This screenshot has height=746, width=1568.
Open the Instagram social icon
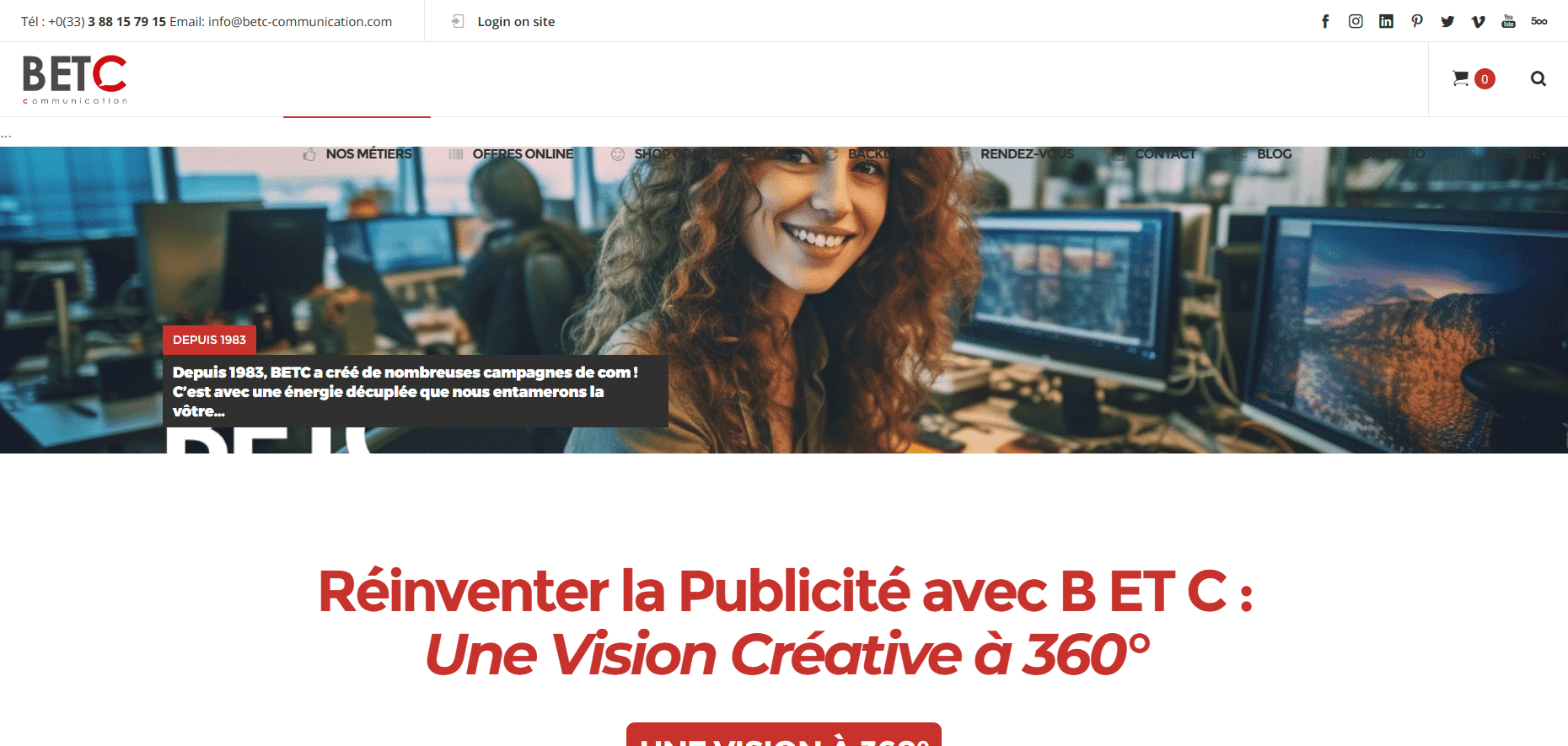coord(1356,21)
